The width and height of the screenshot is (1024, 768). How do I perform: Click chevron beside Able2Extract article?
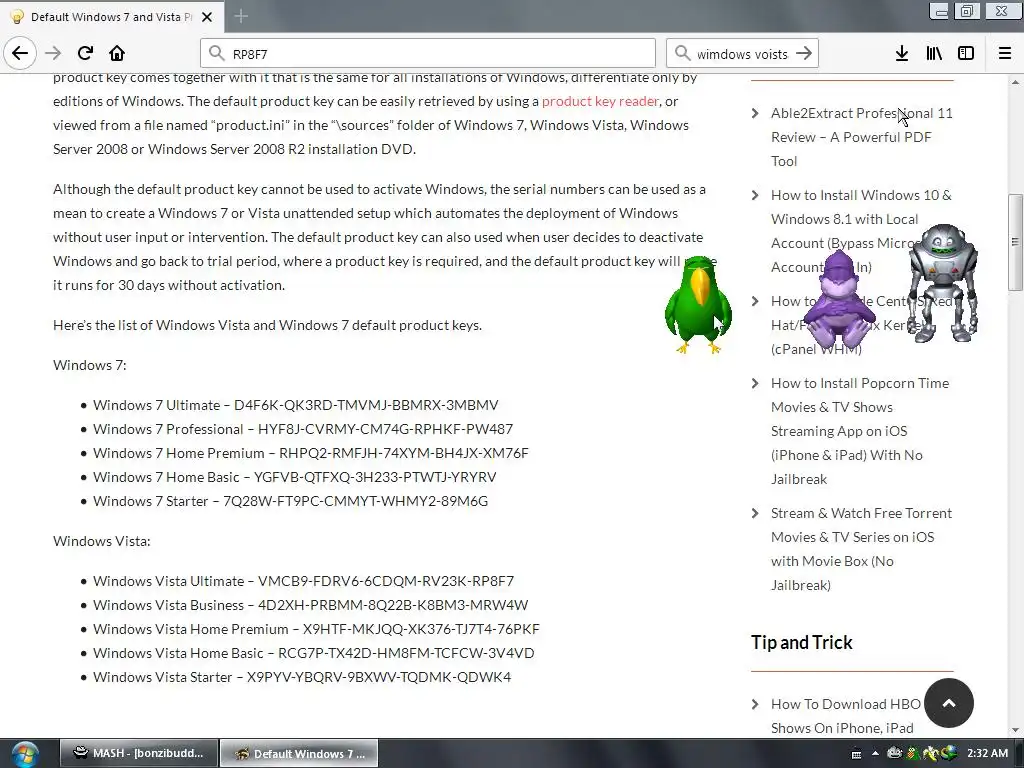[755, 113]
